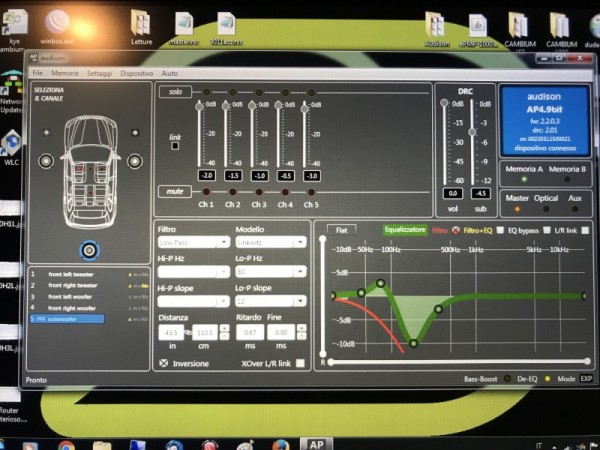Screen dimensions: 600x450
Task: Select front left tweeter speaker icon
Action: click(x=47, y=133)
